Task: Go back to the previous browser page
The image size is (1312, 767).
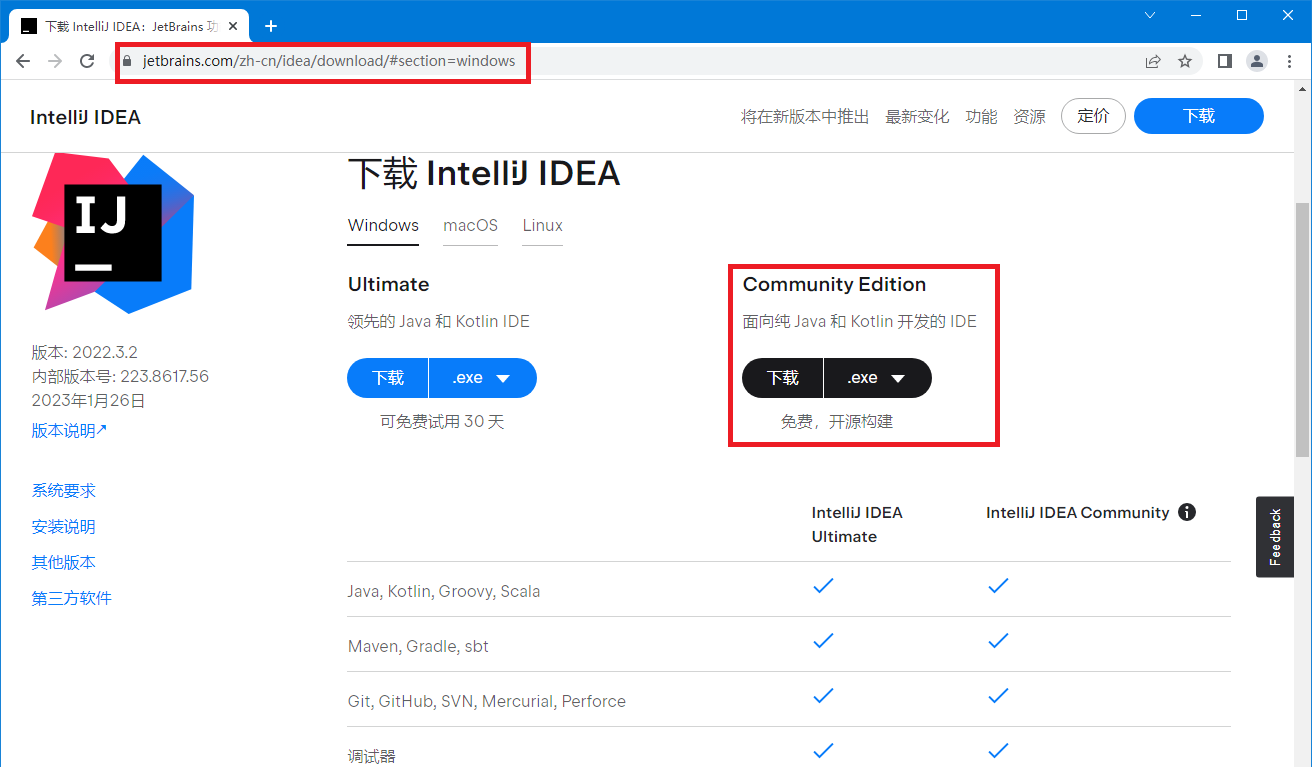Action: click(23, 61)
